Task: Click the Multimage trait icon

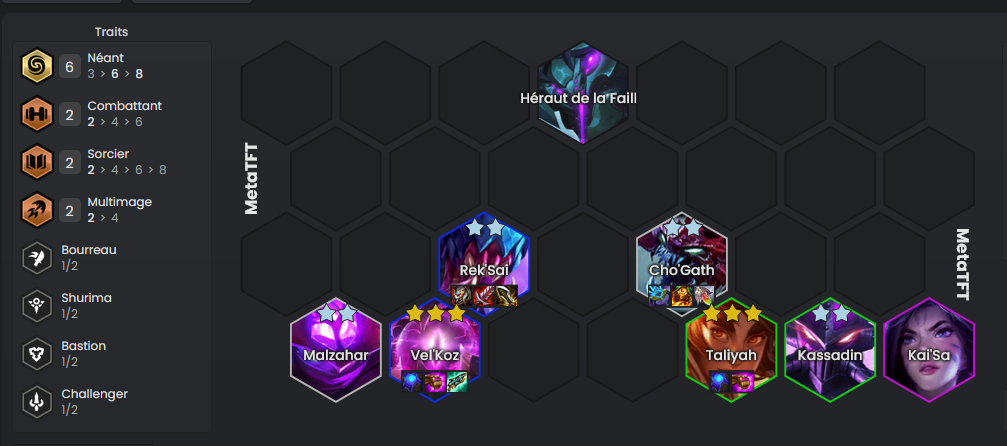Action: (37, 210)
